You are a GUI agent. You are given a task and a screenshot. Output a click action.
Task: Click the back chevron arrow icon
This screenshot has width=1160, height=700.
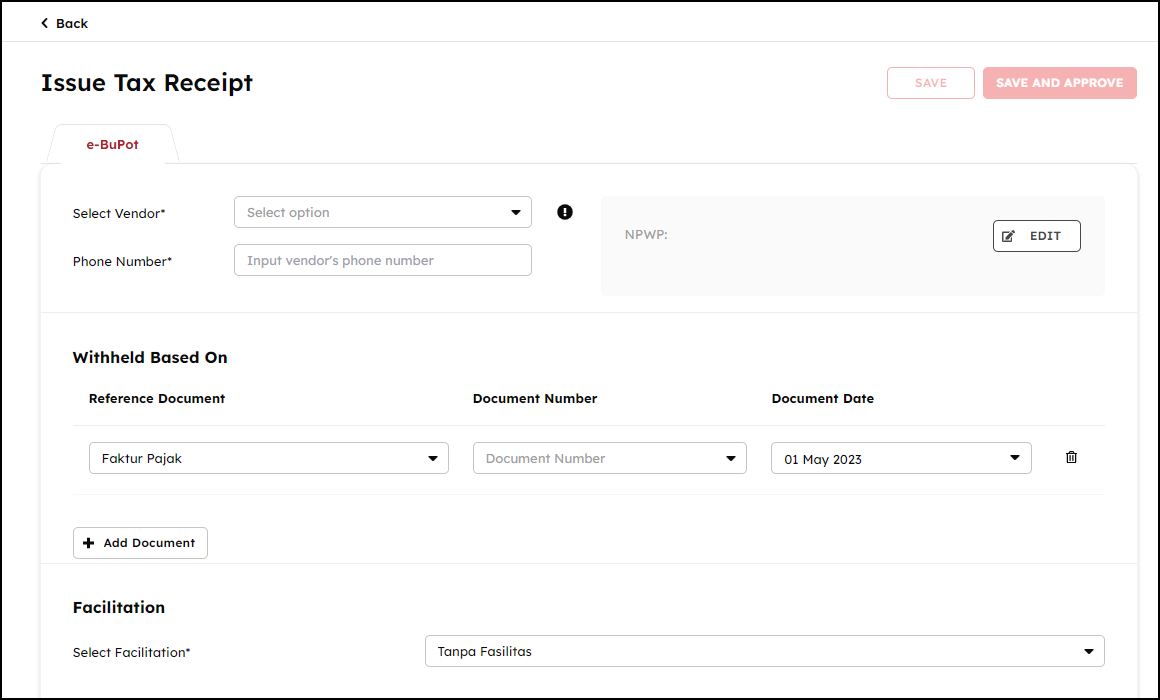pyautogui.click(x=44, y=23)
